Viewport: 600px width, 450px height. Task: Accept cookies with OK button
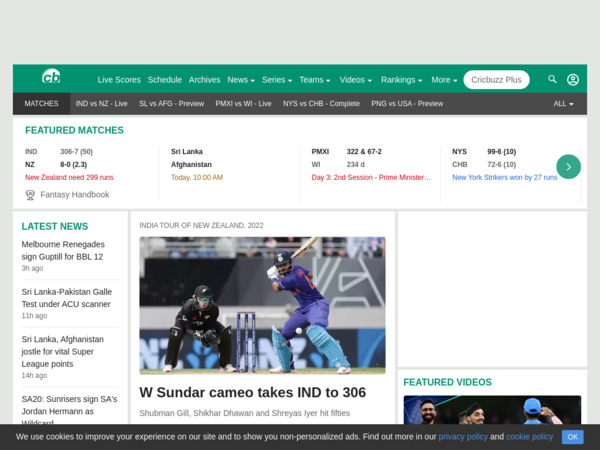pos(572,437)
